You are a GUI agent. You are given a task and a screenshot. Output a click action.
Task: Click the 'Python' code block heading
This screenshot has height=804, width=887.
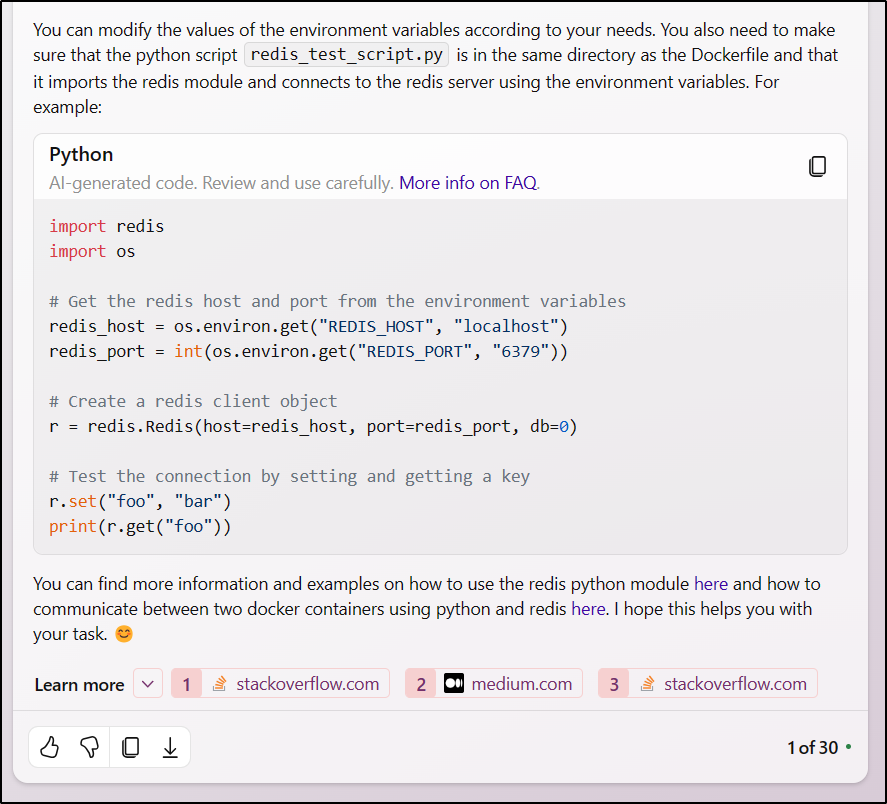click(x=81, y=154)
